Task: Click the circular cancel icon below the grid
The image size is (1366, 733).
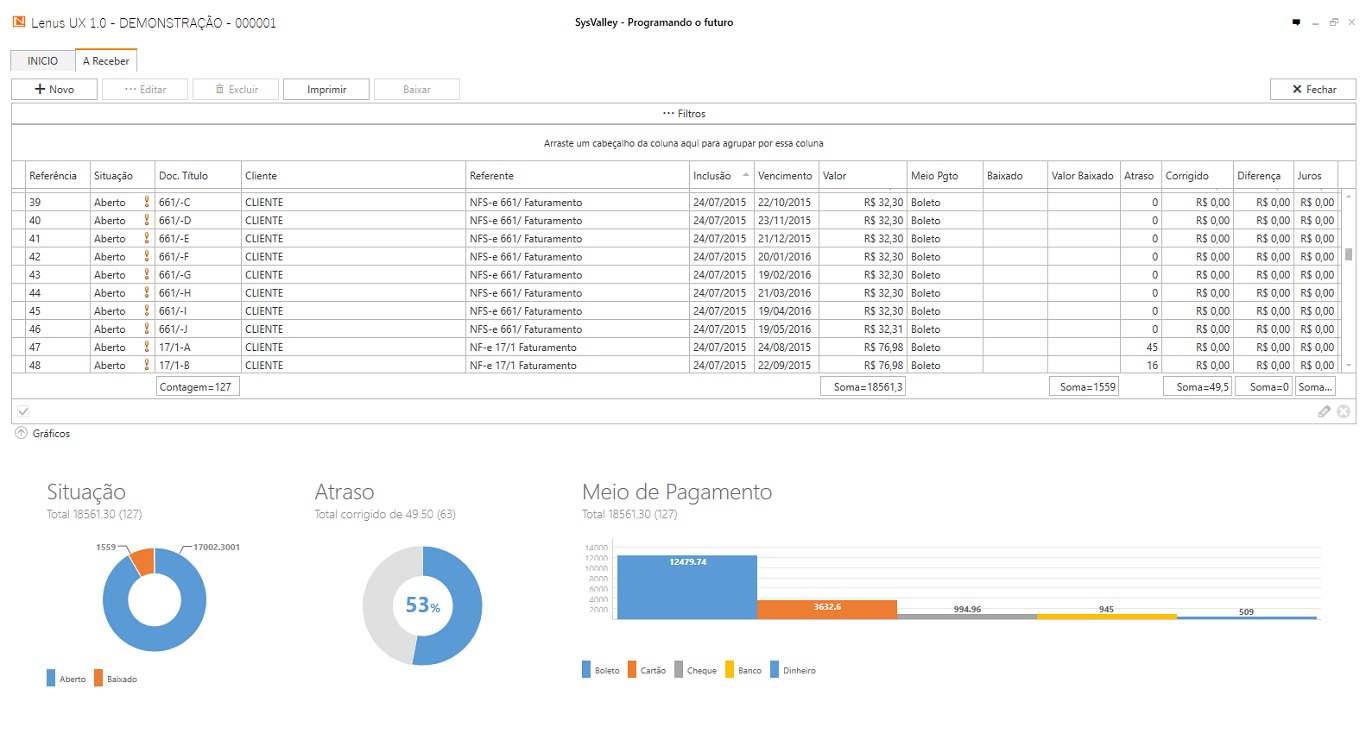Action: [x=1343, y=411]
